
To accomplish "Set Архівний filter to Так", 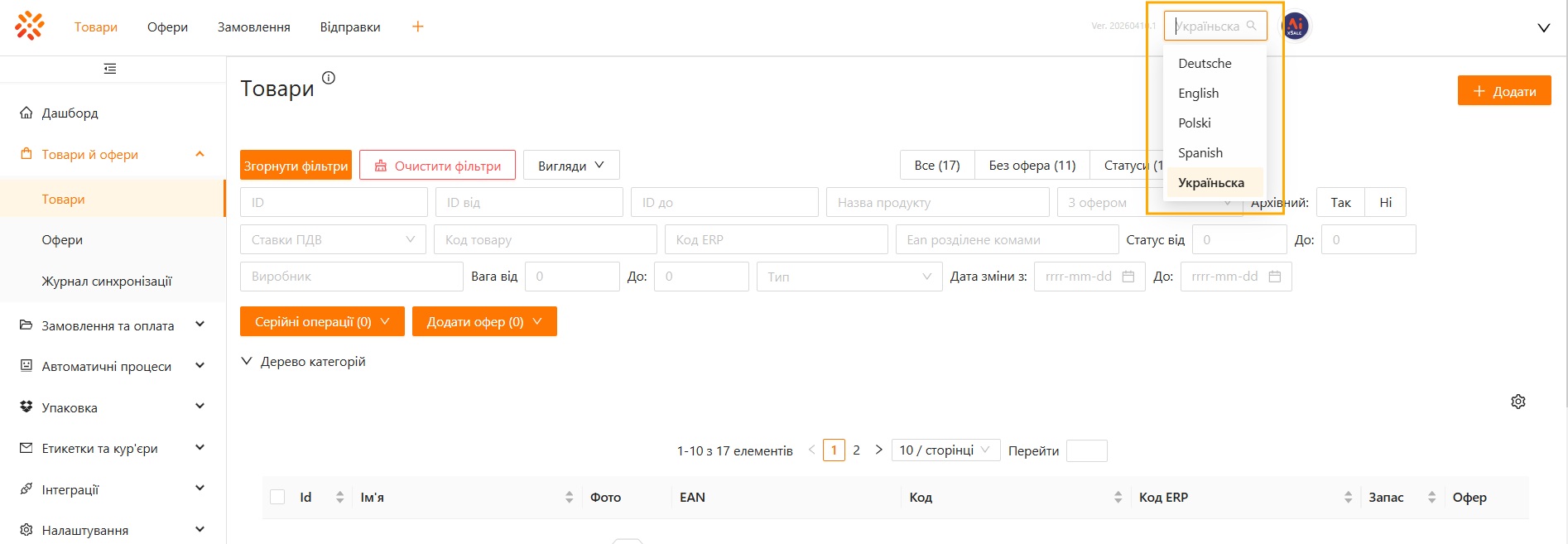I will coord(1340,202).
